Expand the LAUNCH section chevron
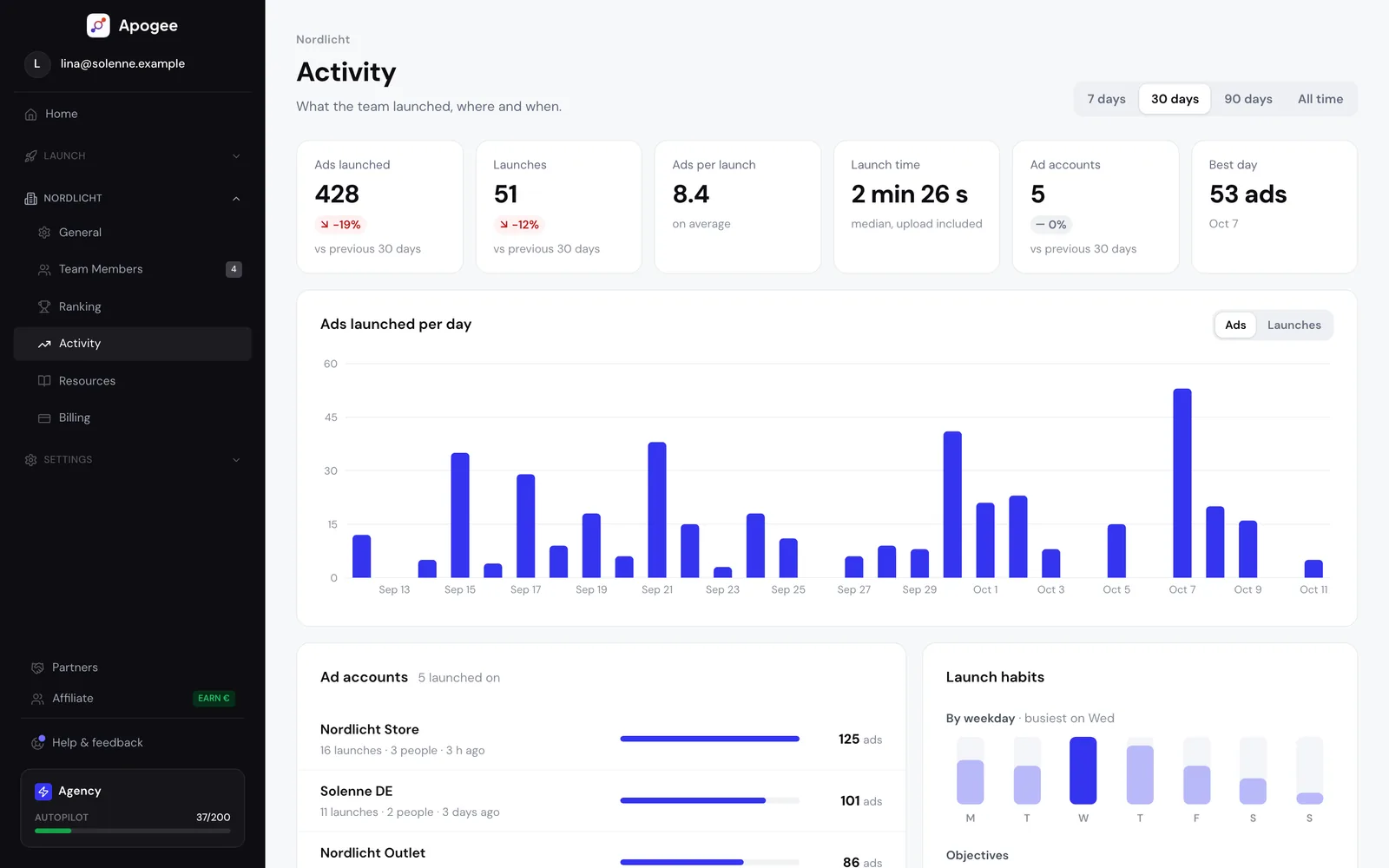The width and height of the screenshot is (1389, 868). 236,156
